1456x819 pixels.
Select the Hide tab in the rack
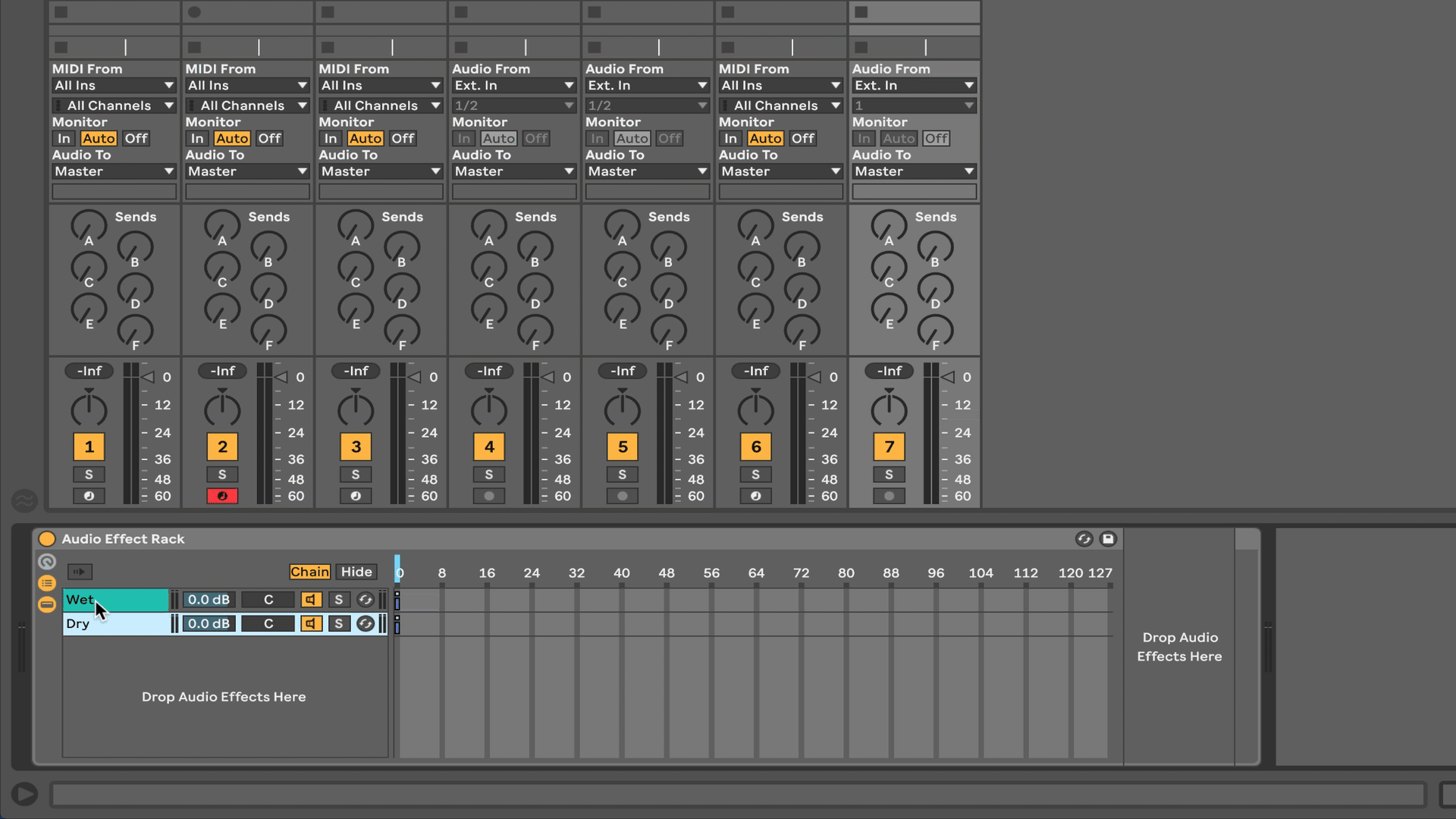point(356,572)
